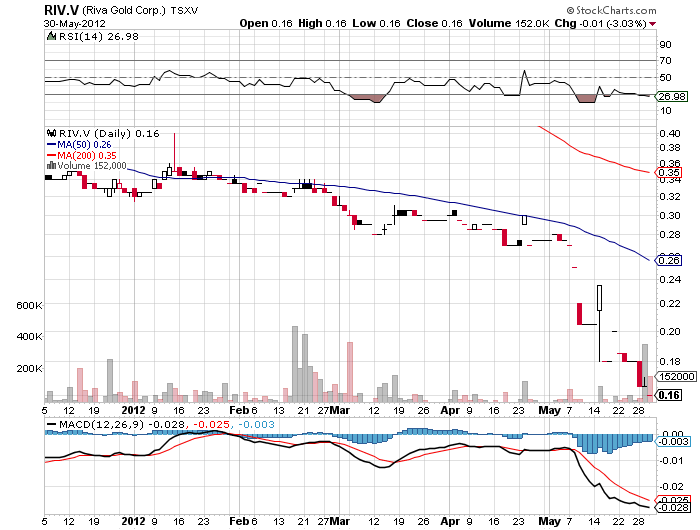Click the -0.01 MACD scale label
Viewport: 700px width, 530px height.
(671, 460)
